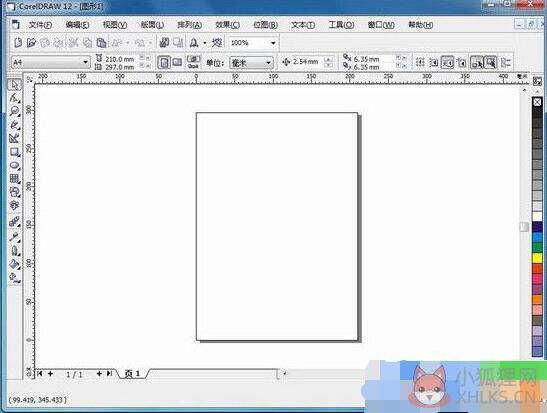Expand the Application Launcher arrow

(x=204, y=43)
